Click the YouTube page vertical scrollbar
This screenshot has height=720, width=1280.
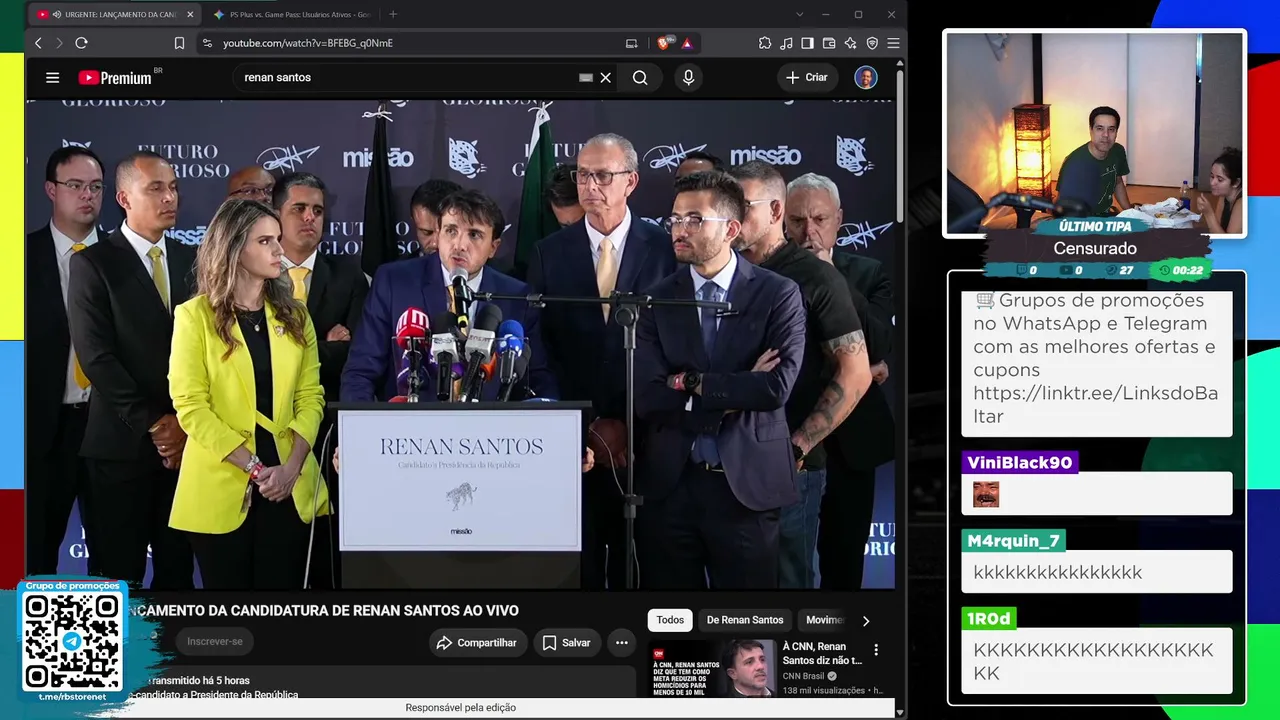(x=900, y=145)
